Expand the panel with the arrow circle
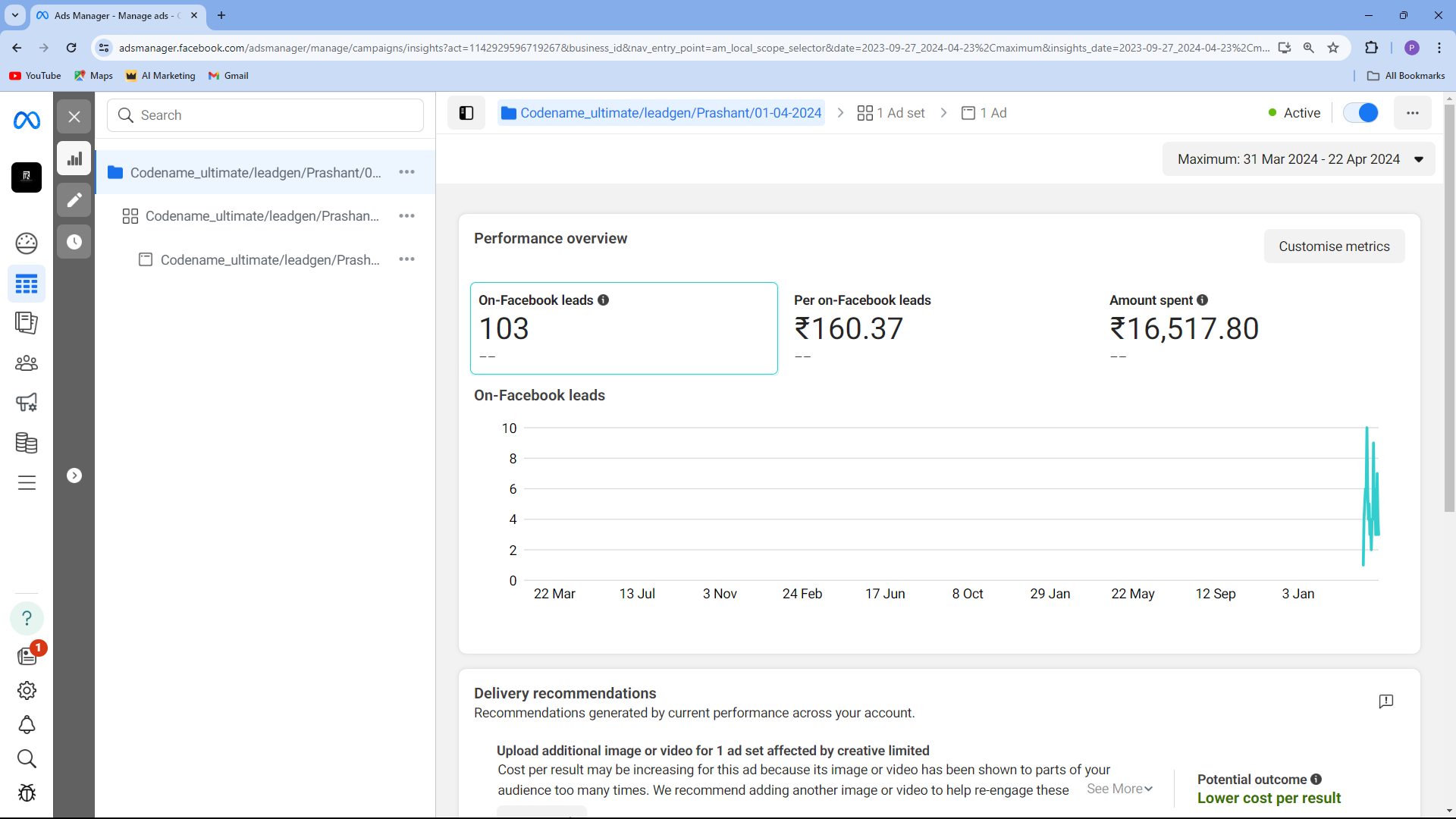The width and height of the screenshot is (1456, 819). tap(74, 475)
